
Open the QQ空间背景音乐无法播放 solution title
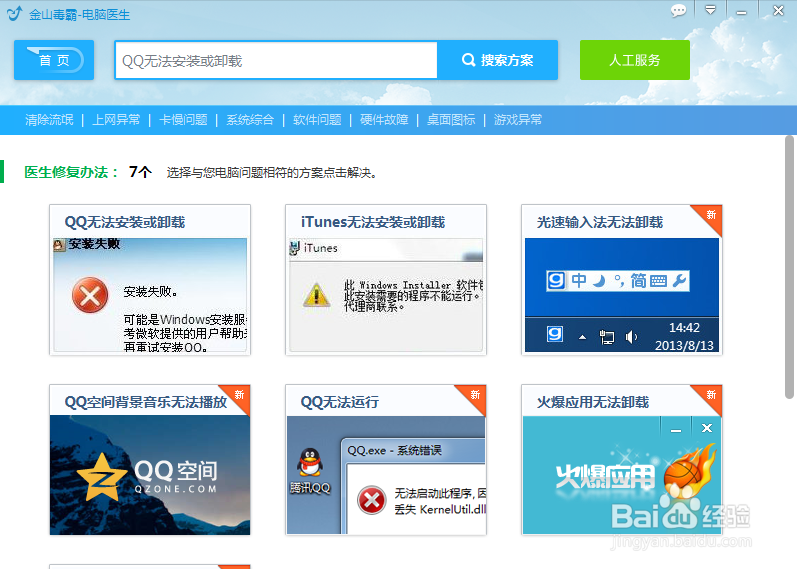pos(145,402)
